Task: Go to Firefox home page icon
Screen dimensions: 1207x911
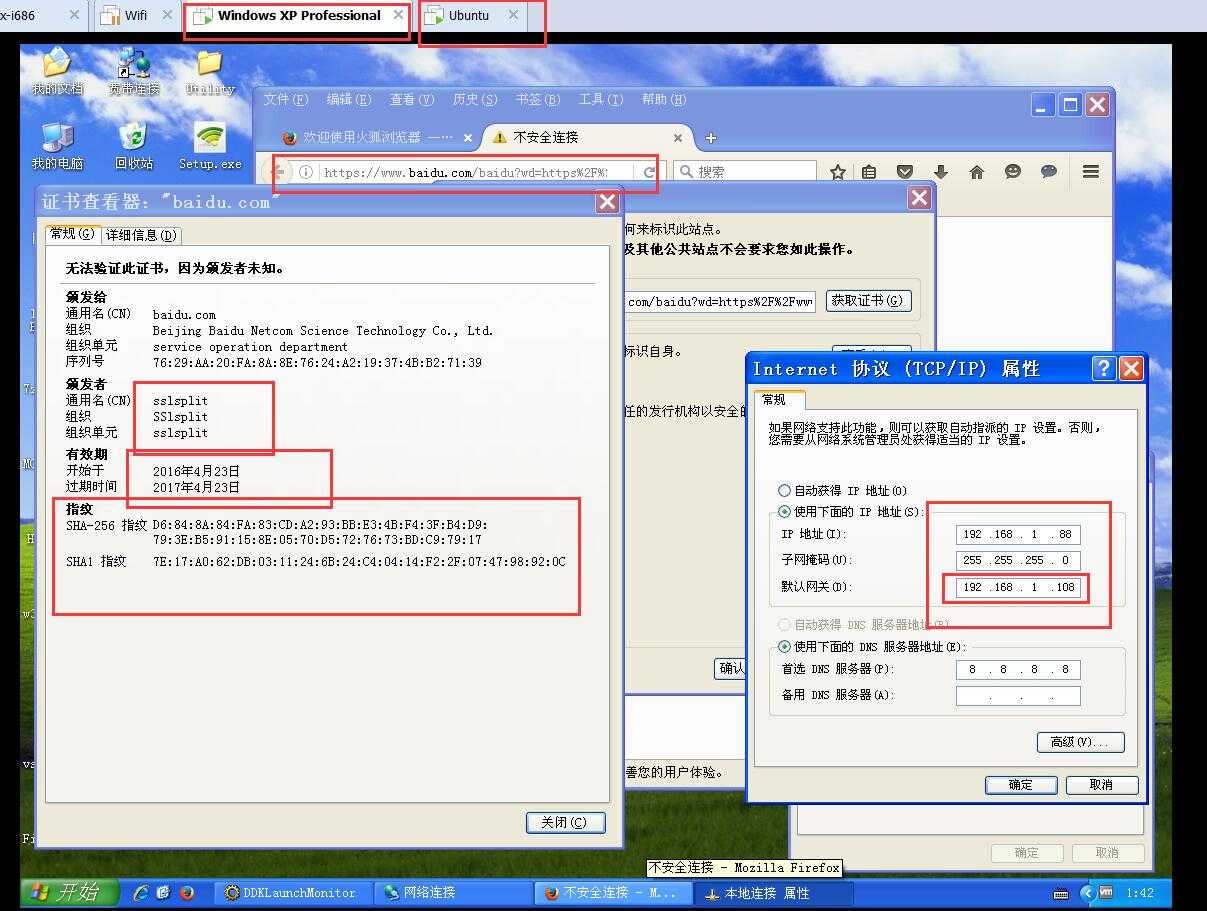Action: click(977, 172)
